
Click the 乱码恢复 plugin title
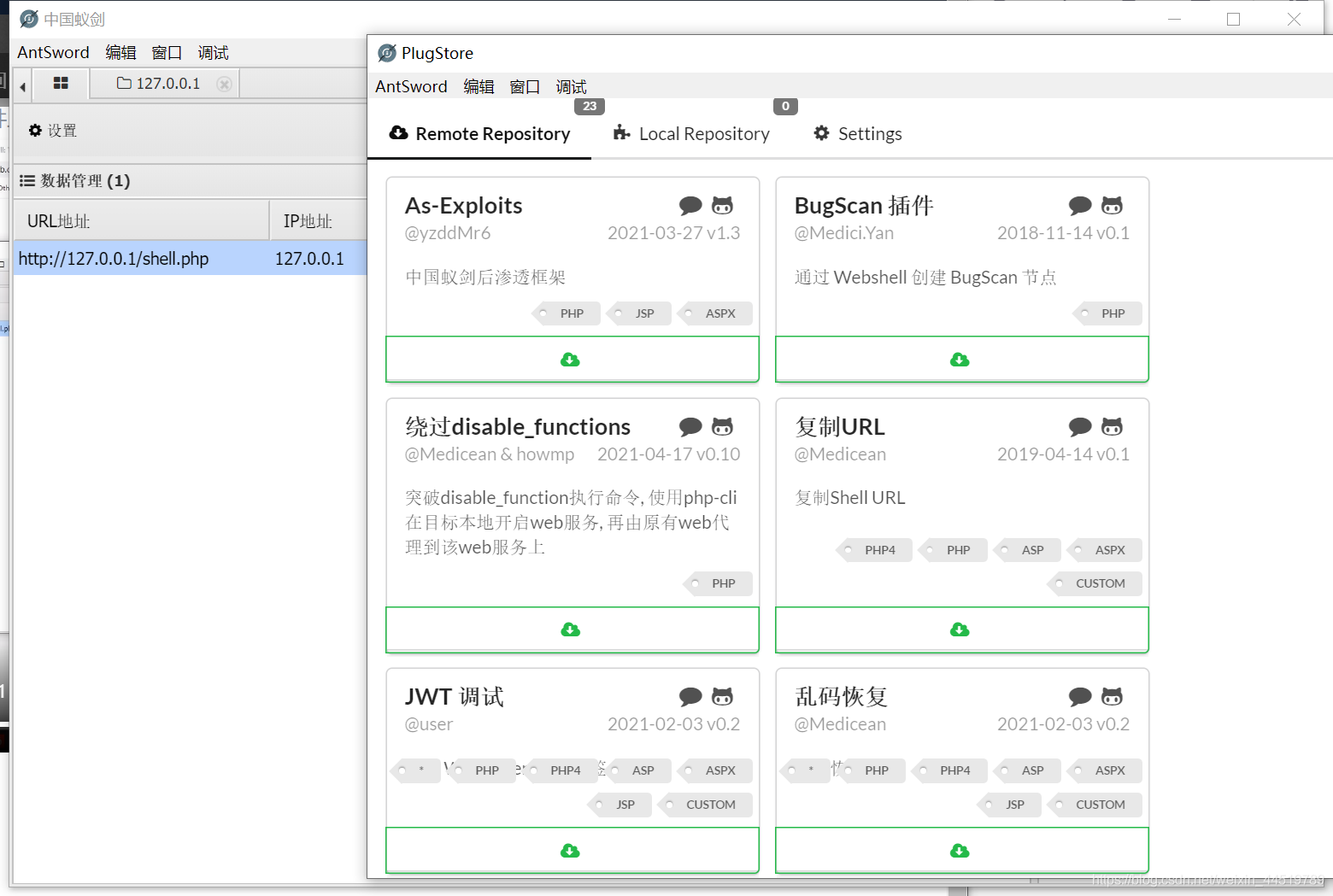[842, 697]
